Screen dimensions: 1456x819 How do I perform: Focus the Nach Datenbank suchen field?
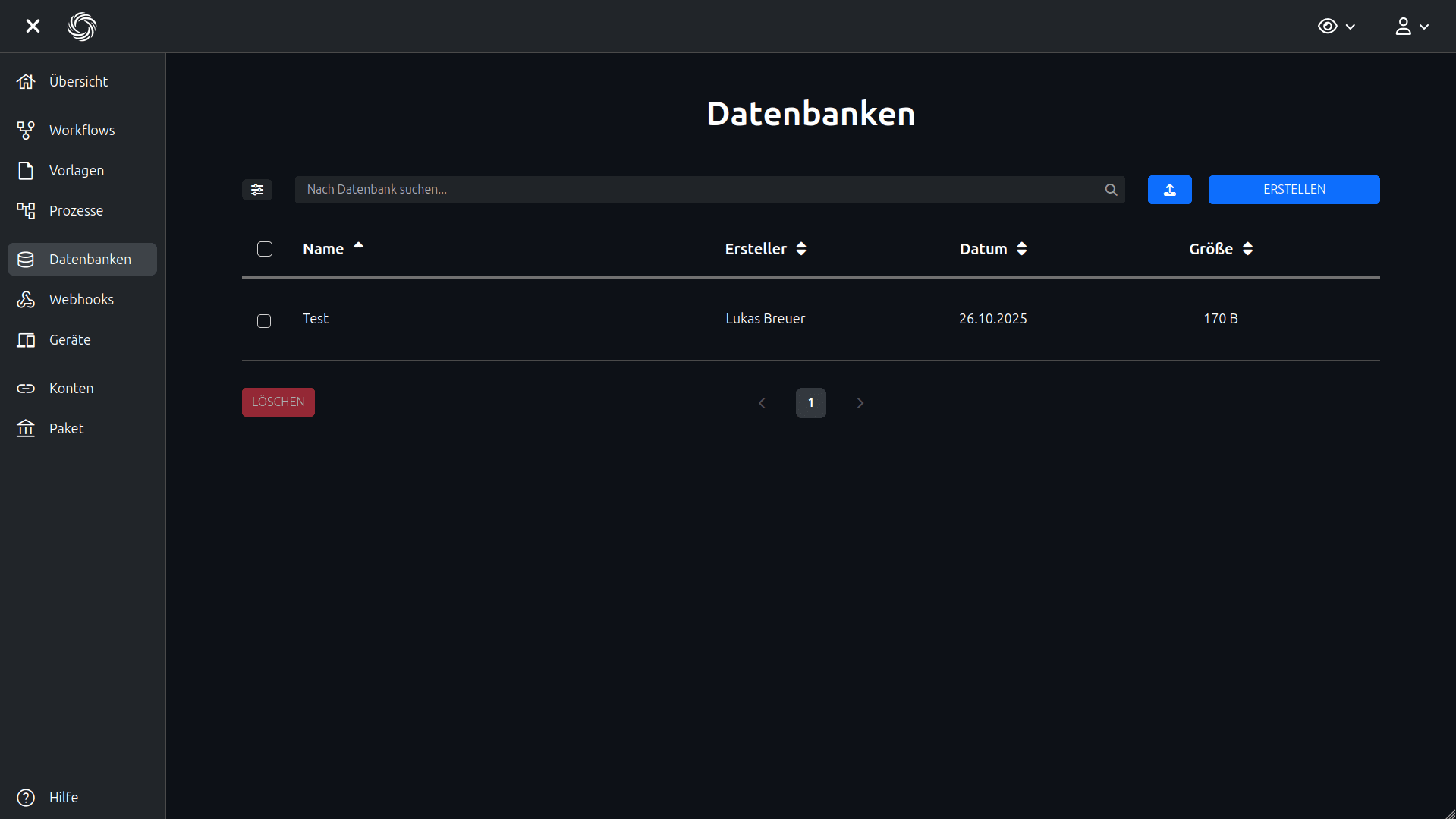click(x=698, y=190)
